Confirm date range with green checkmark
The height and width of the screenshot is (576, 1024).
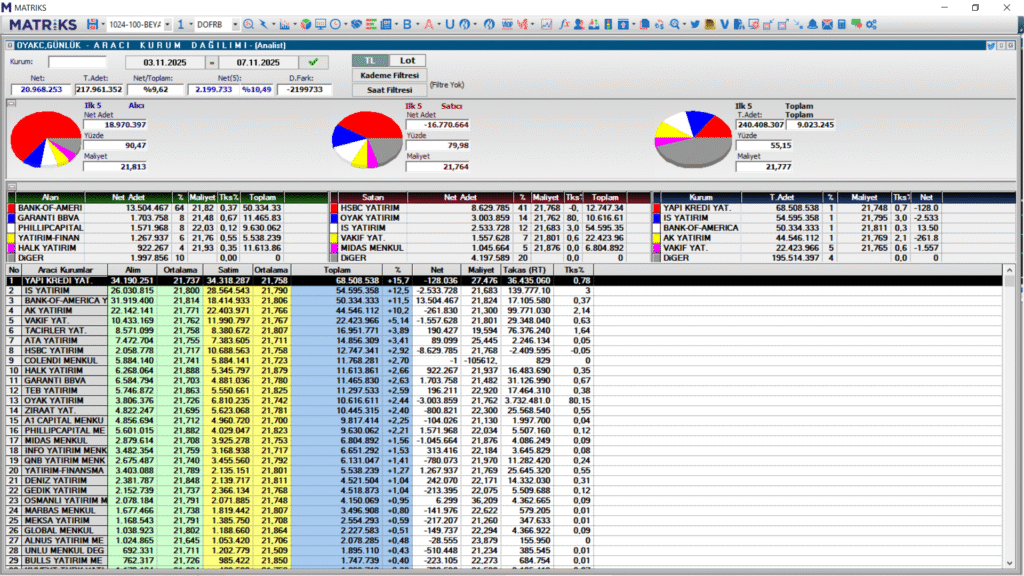coord(315,62)
